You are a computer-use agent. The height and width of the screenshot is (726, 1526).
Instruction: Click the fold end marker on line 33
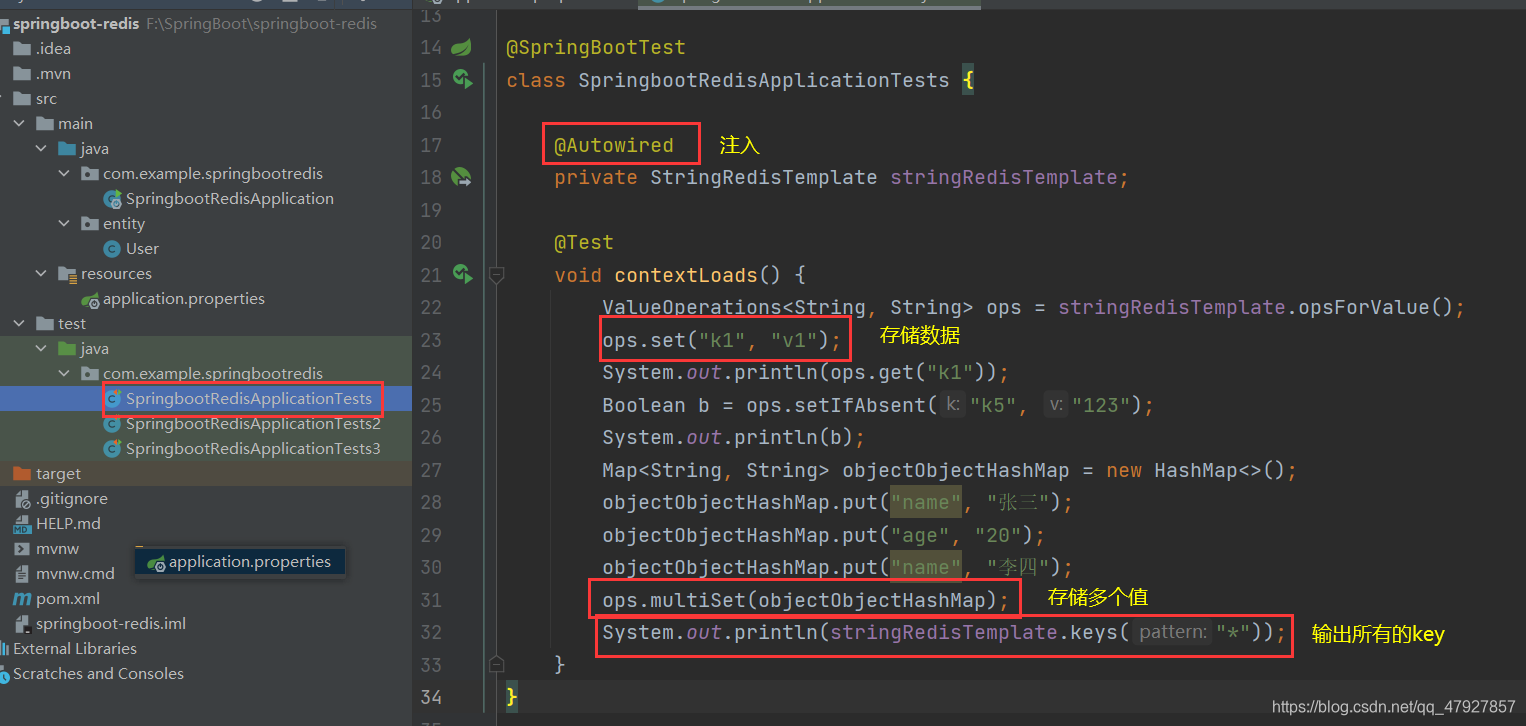497,663
